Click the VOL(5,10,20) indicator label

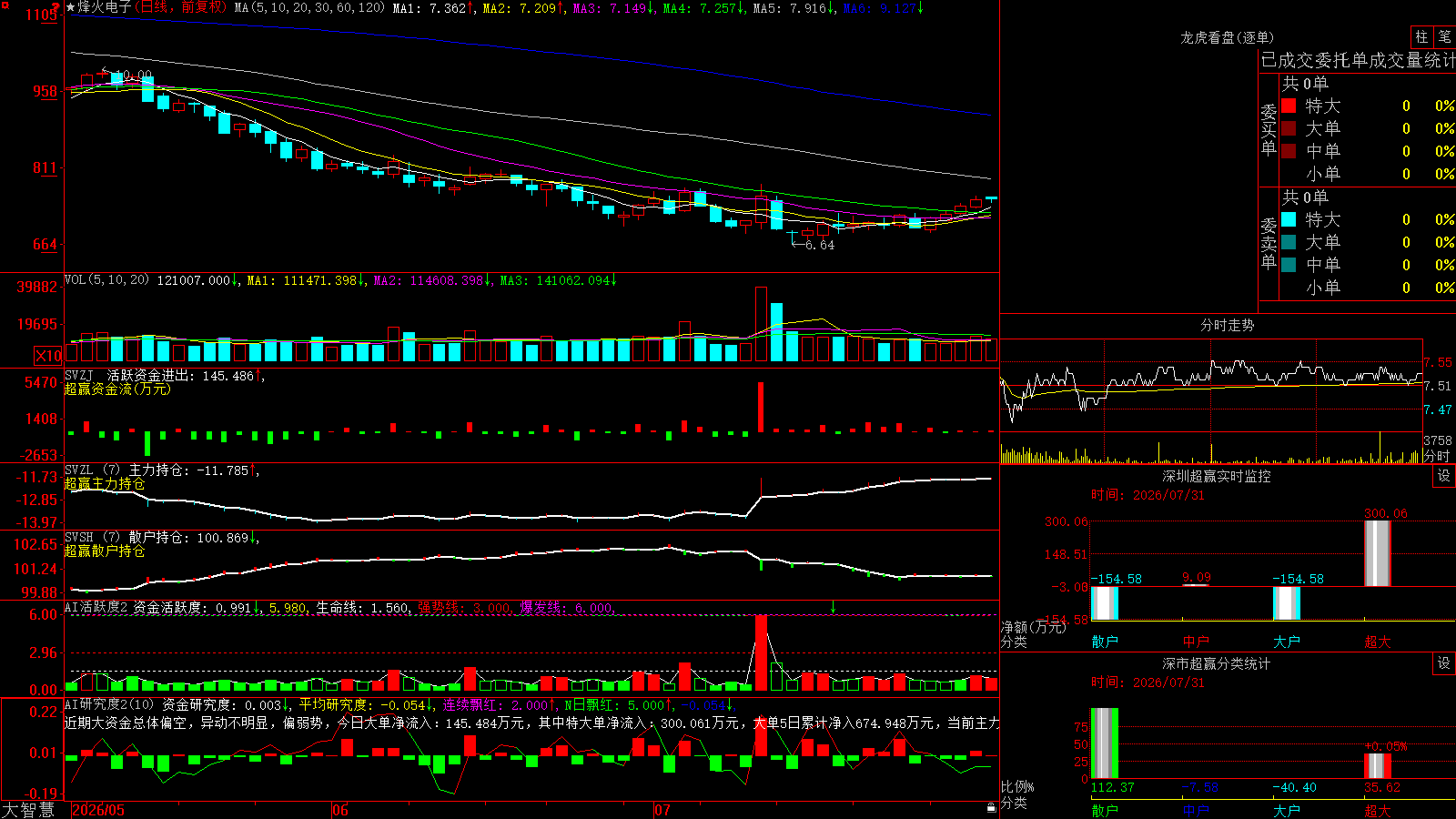pyautogui.click(x=107, y=280)
